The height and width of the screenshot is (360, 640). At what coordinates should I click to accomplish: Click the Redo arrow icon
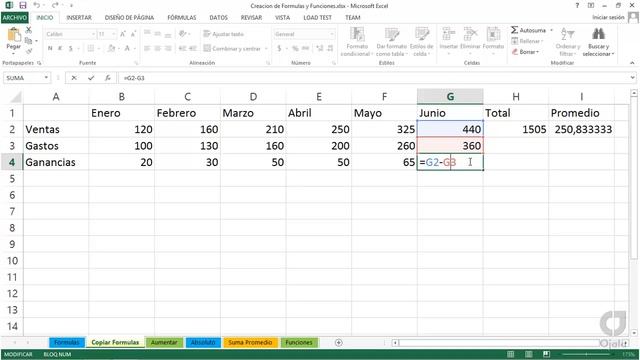tap(55, 5)
